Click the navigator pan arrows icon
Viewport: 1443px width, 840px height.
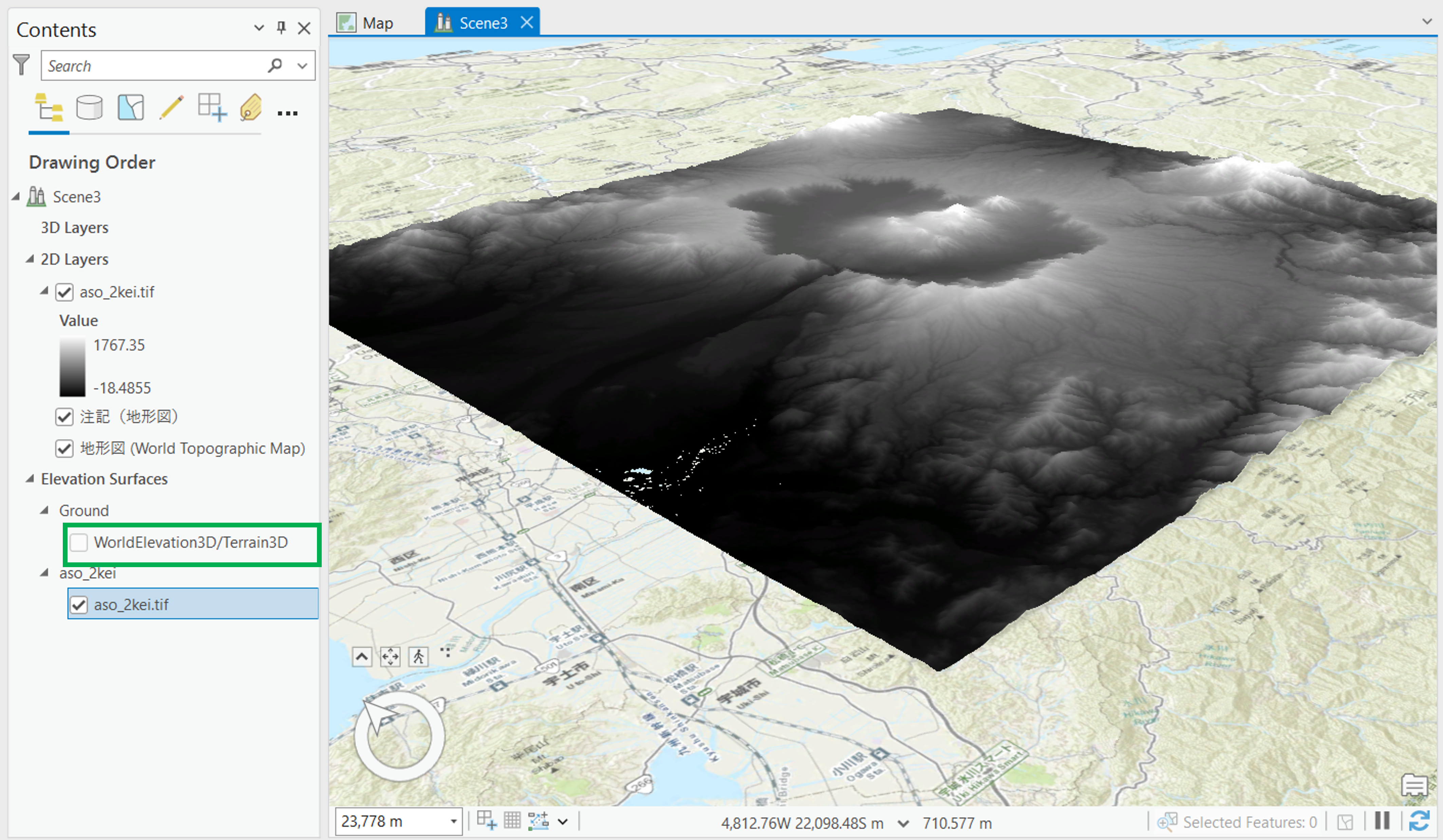(x=390, y=657)
